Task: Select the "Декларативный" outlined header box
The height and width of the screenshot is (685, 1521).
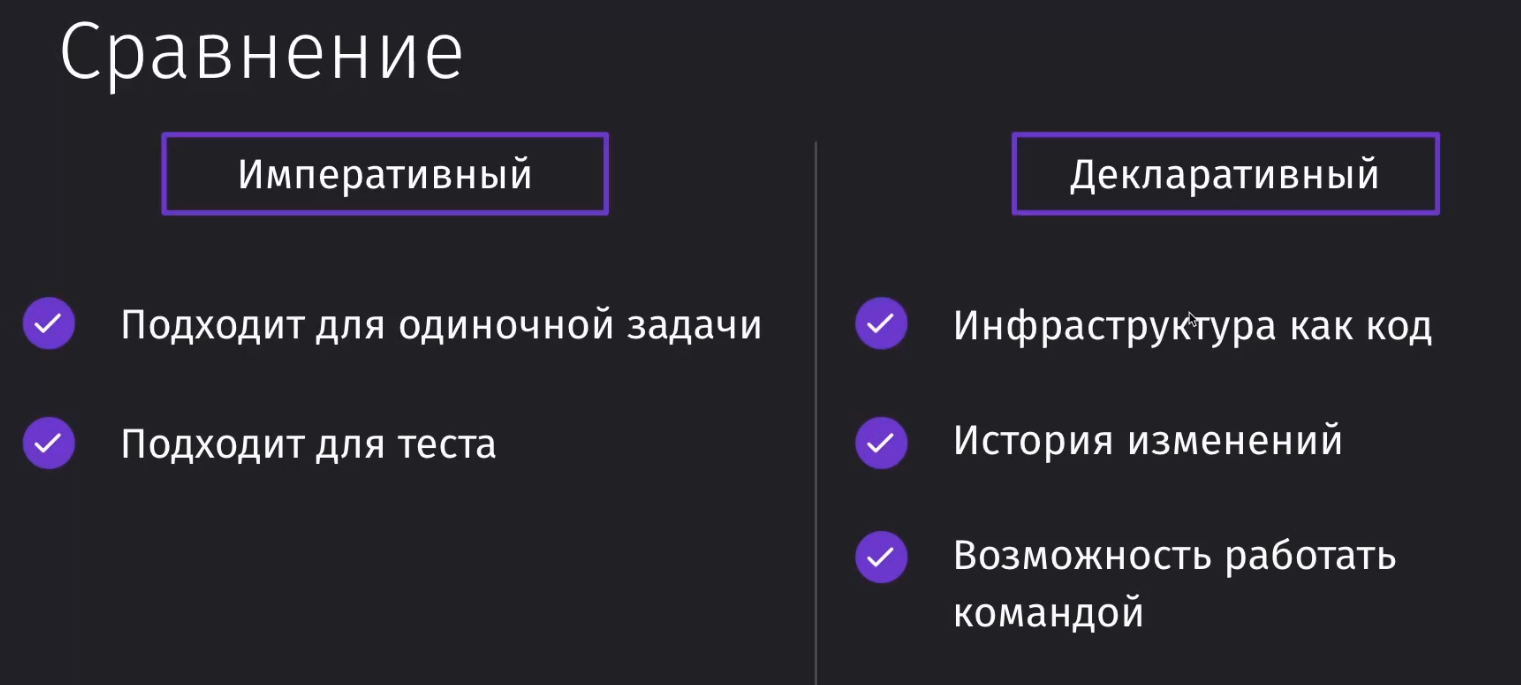Action: point(1225,174)
